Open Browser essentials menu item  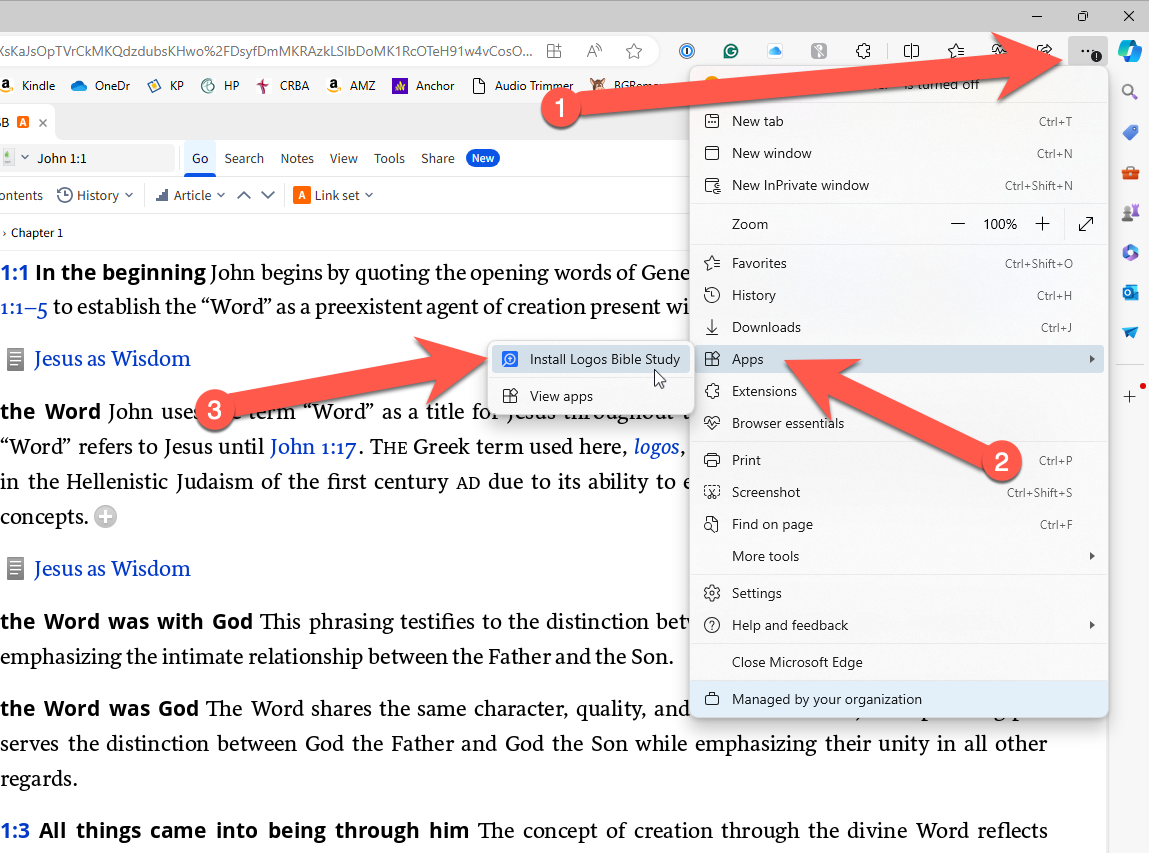[899, 424]
